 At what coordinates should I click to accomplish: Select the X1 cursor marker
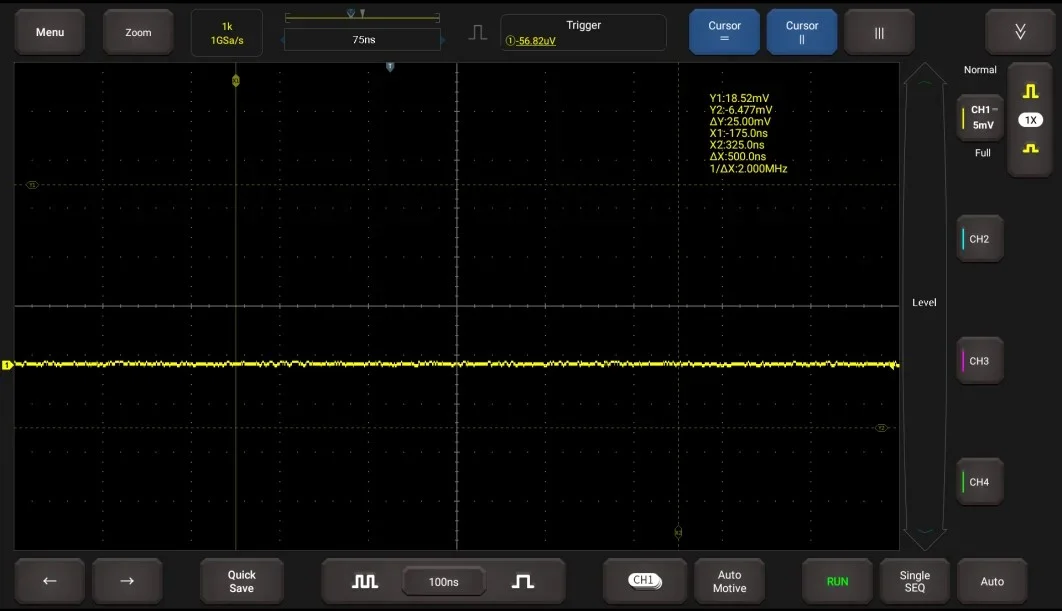tap(236, 81)
